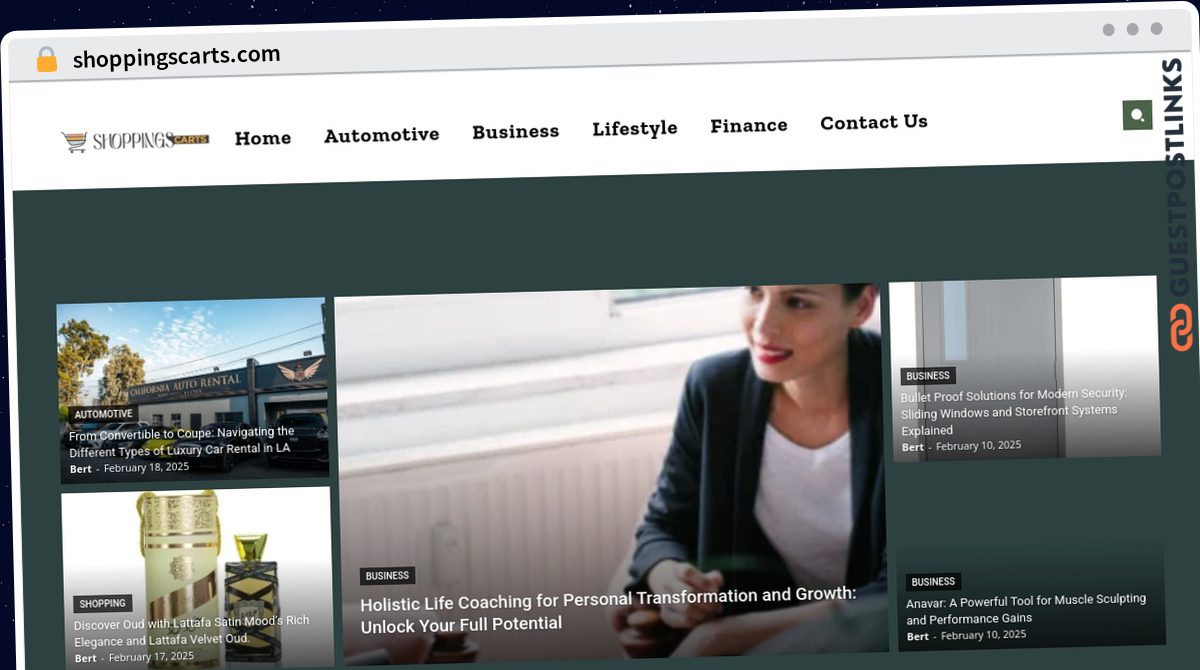The image size is (1200, 670).
Task: Open the Anavar muscle sculpting article
Action: click(x=1026, y=608)
